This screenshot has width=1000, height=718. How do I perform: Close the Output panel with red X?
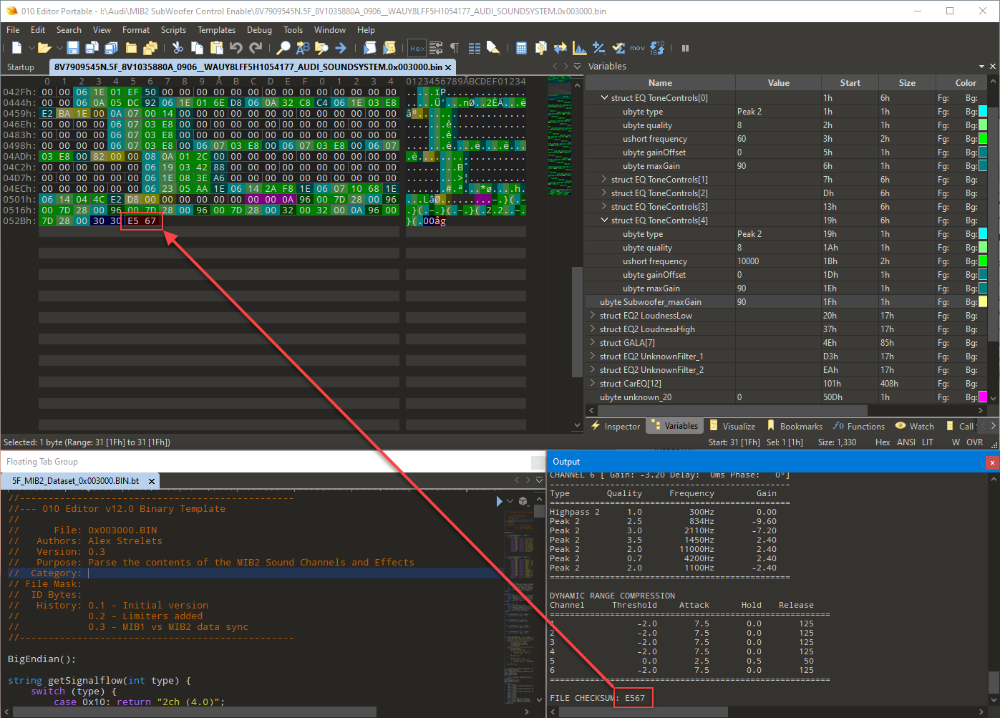click(991, 462)
